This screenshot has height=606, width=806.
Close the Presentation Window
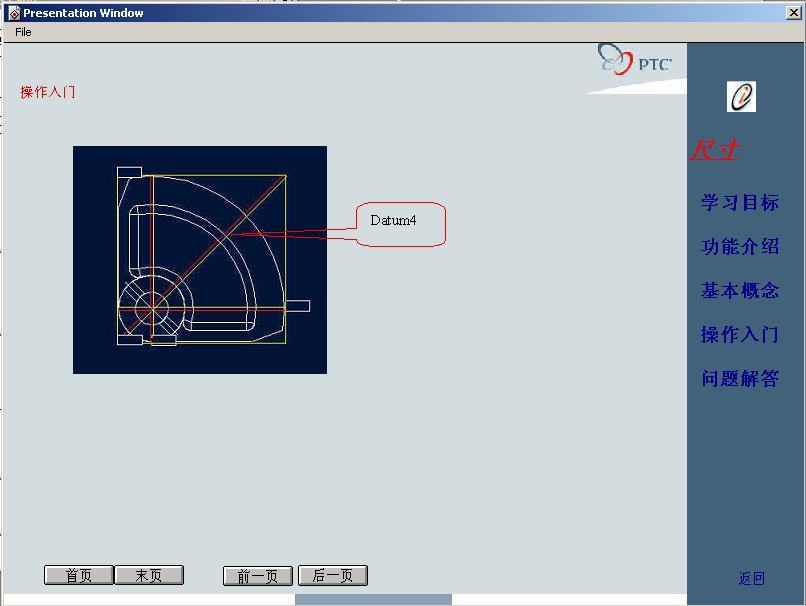793,13
